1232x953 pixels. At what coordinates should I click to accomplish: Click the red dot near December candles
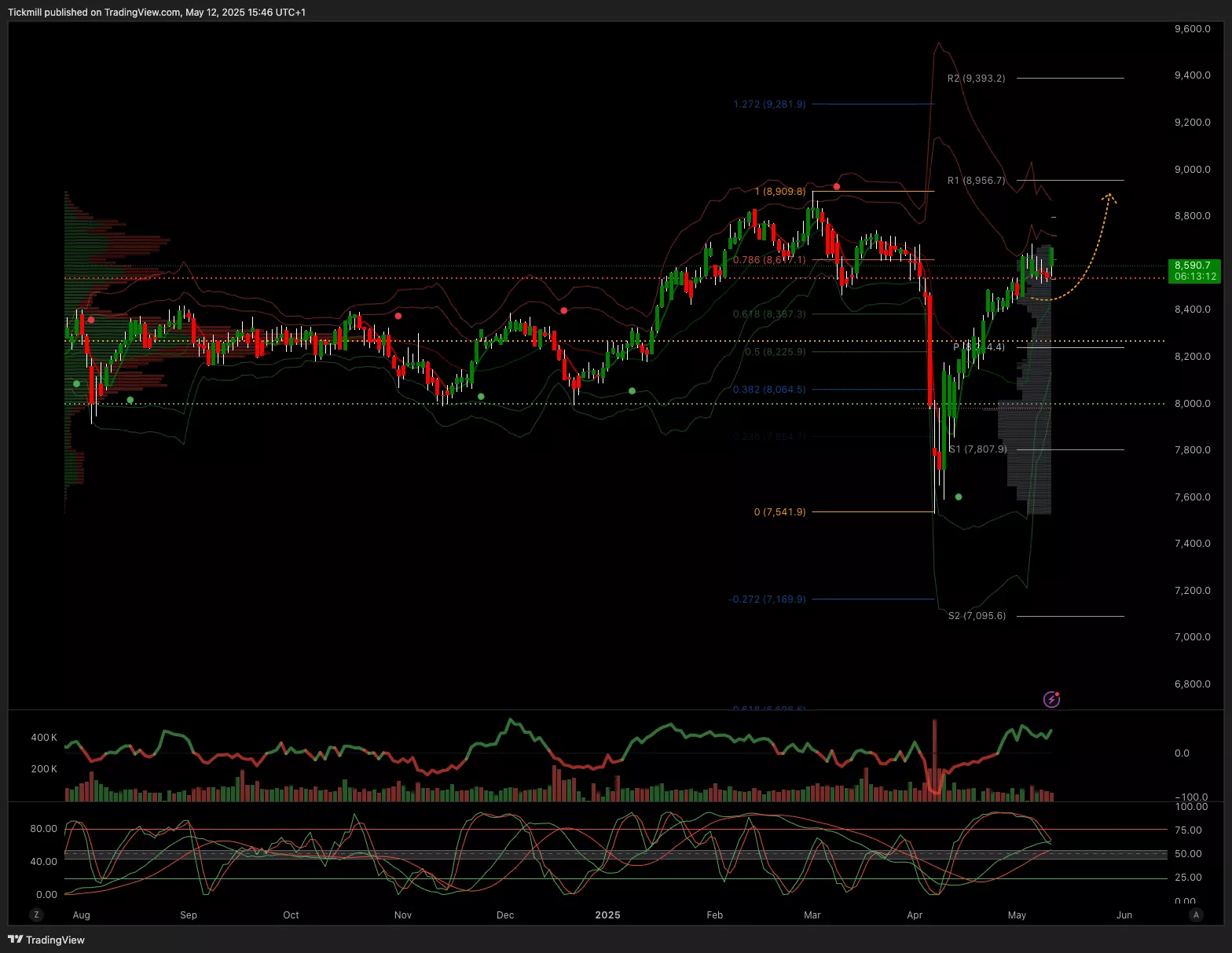click(x=564, y=311)
